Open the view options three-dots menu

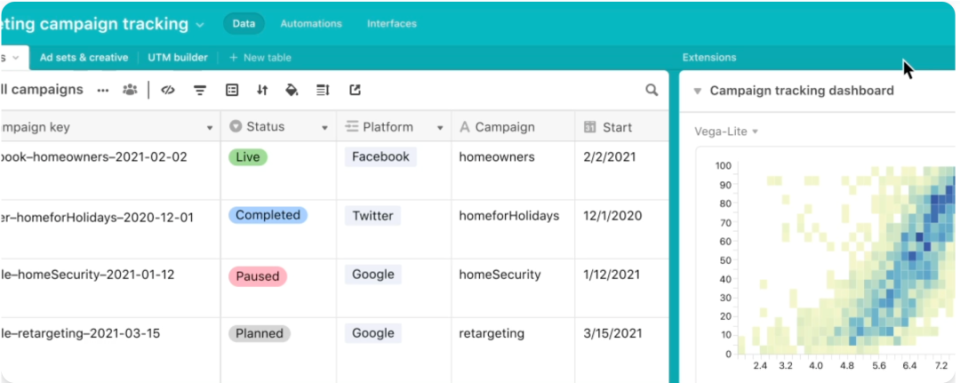(103, 91)
